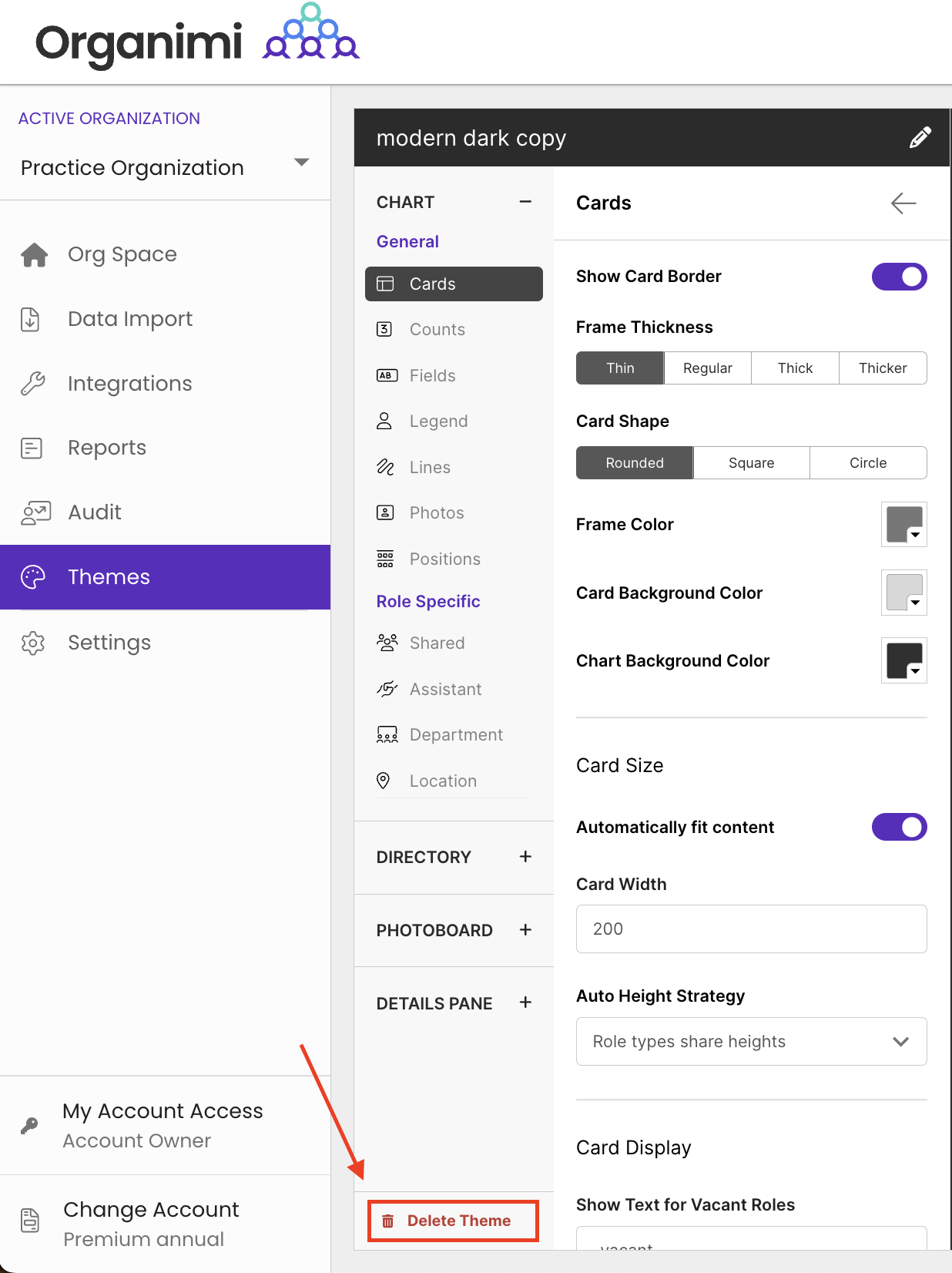Choose Circle card shape
This screenshot has width=952, height=1273.
click(x=868, y=463)
